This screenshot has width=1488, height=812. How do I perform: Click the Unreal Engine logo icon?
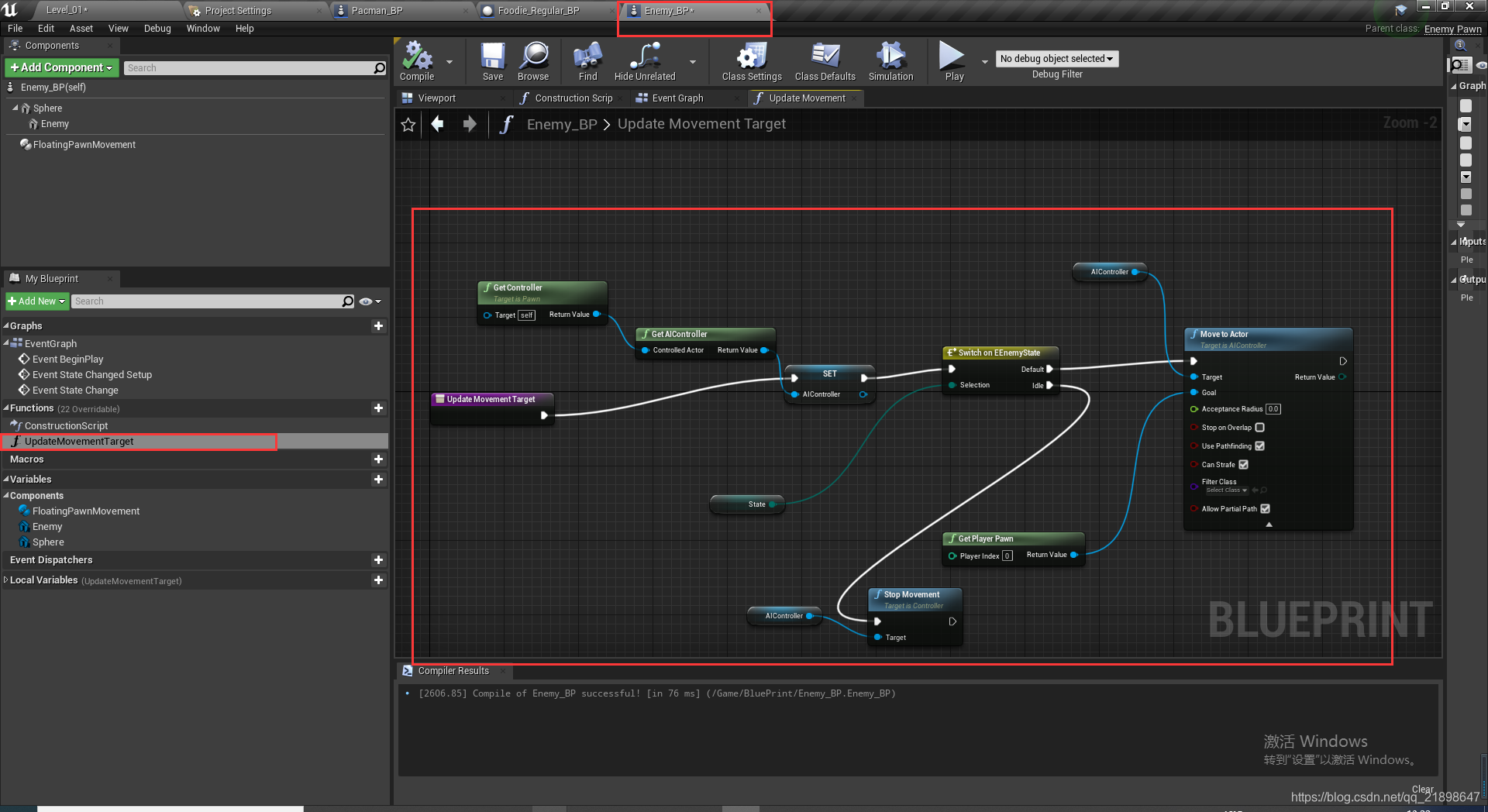pyautogui.click(x=11, y=10)
